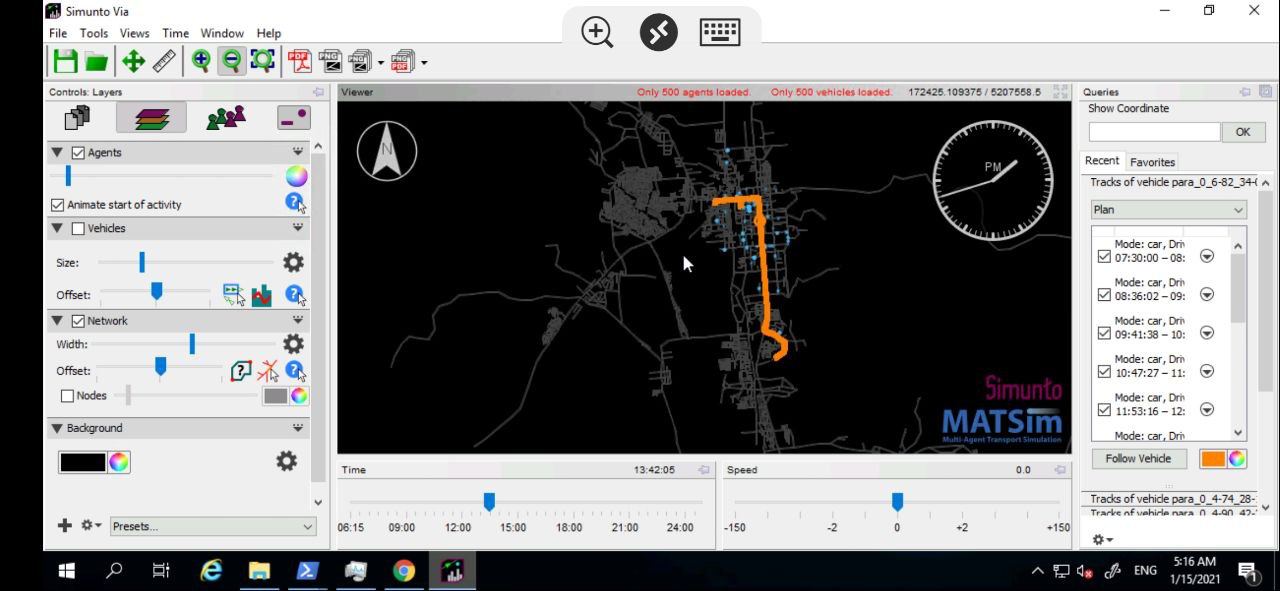Click the zoom to fit extent icon
Image resolution: width=1280 pixels, height=591 pixels.
pos(262,61)
